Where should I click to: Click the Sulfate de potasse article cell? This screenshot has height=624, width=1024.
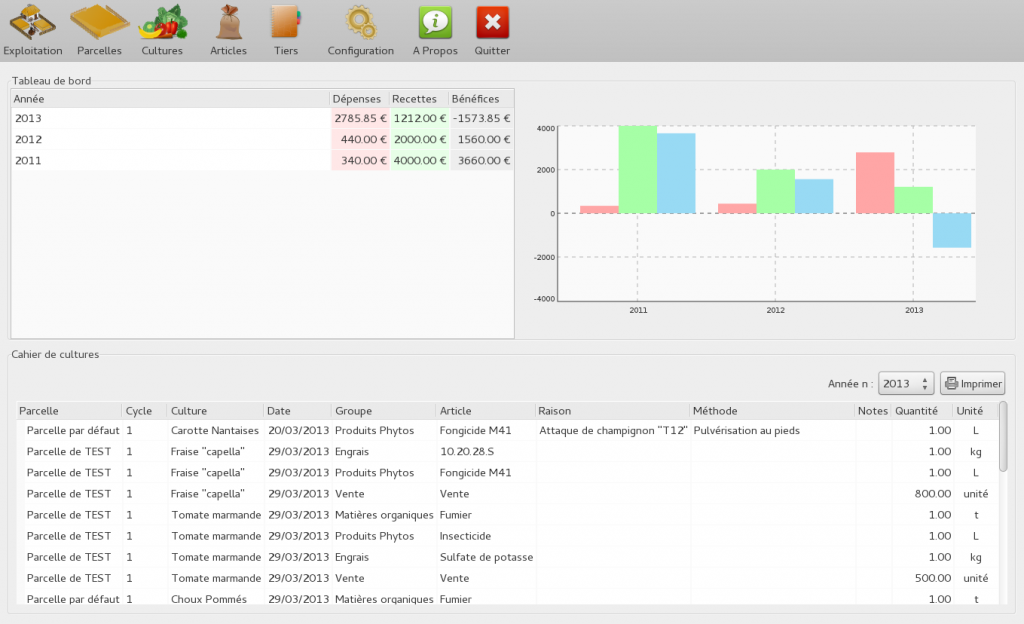pyautogui.click(x=487, y=557)
